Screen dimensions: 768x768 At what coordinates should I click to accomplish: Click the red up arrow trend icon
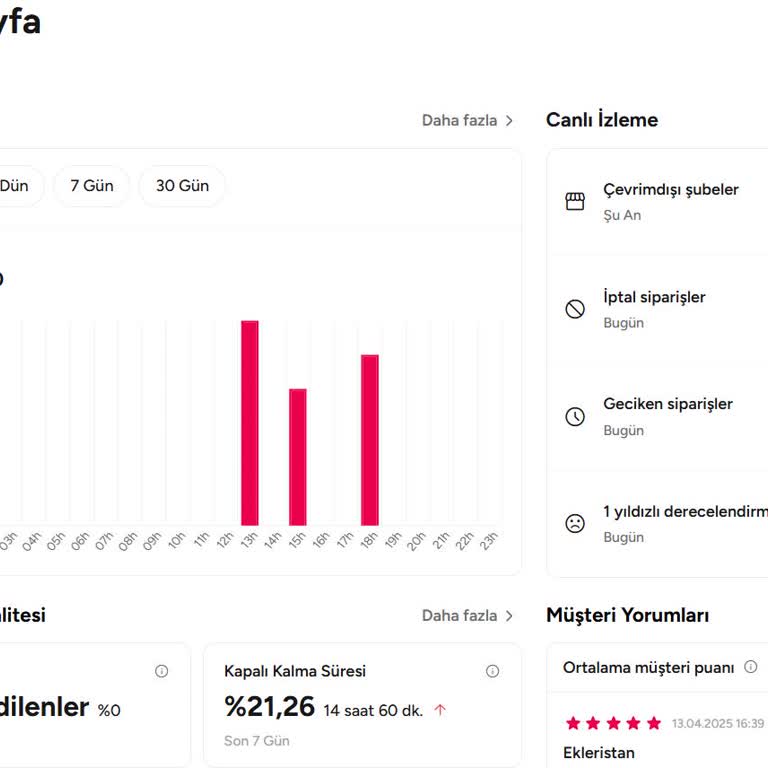coord(440,710)
